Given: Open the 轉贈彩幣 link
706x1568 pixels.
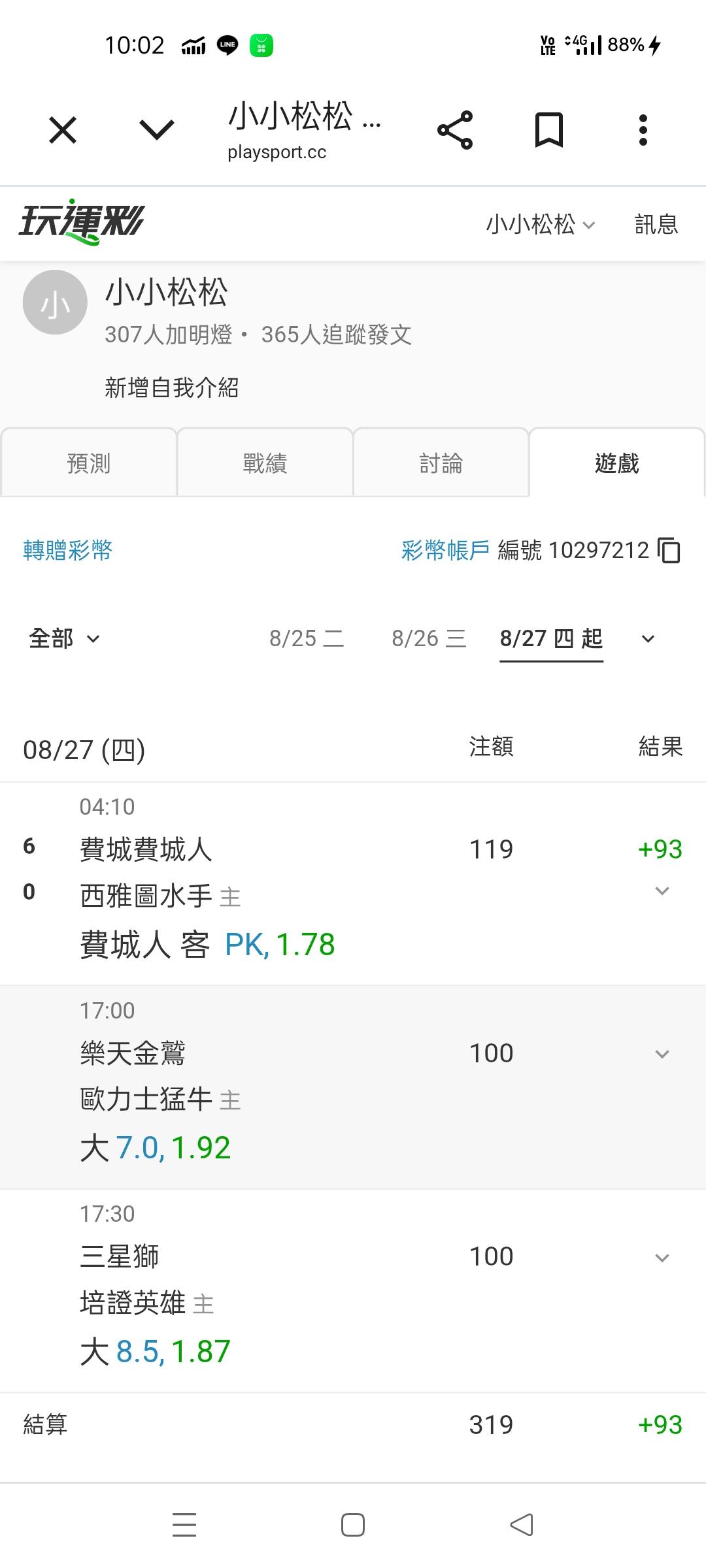Looking at the screenshot, I should click(68, 550).
